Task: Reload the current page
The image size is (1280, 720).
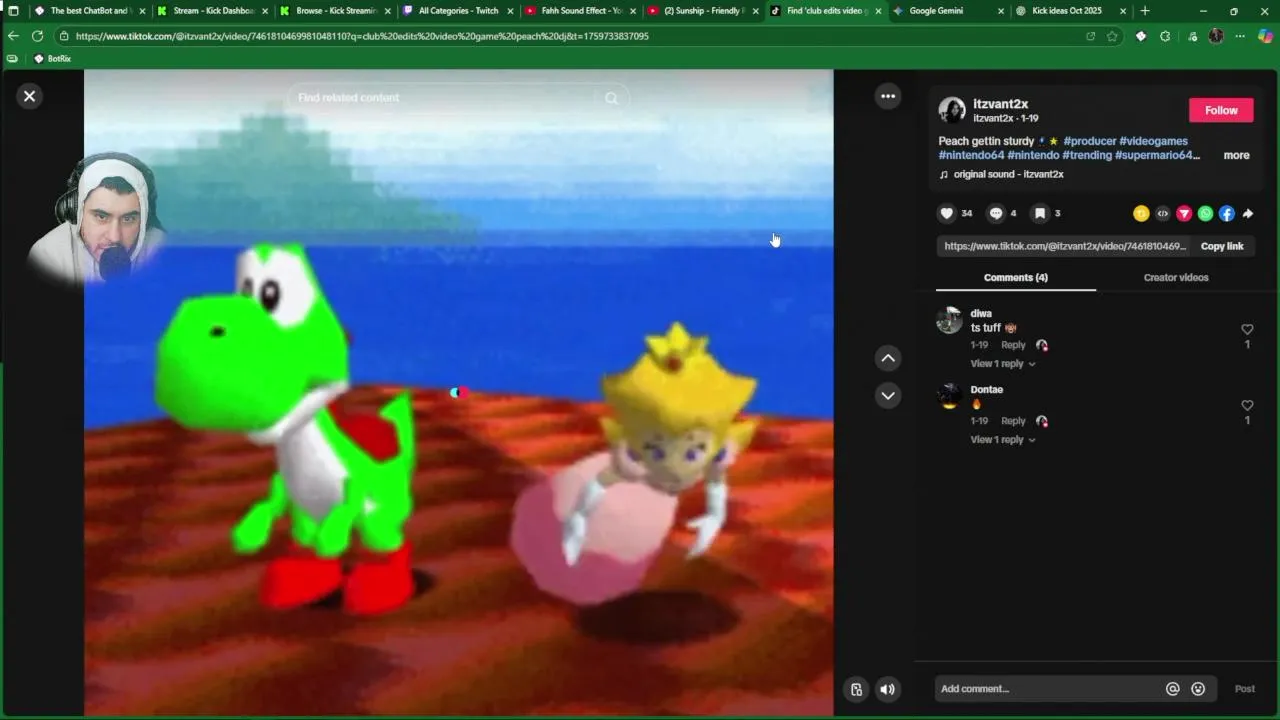Action: [x=37, y=36]
